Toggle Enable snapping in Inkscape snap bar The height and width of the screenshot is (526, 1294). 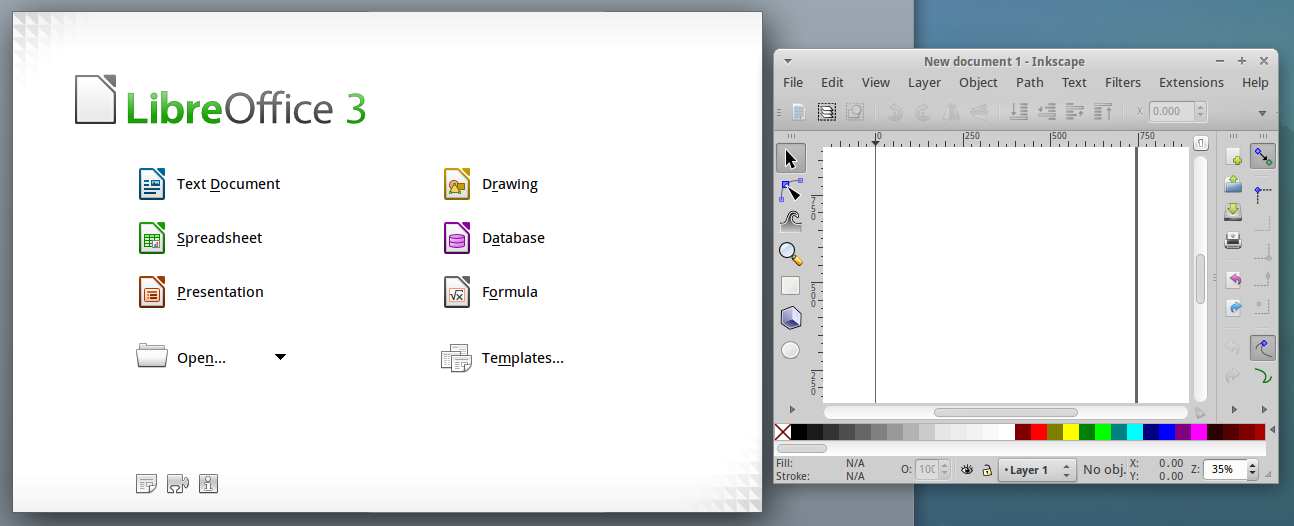[1263, 156]
